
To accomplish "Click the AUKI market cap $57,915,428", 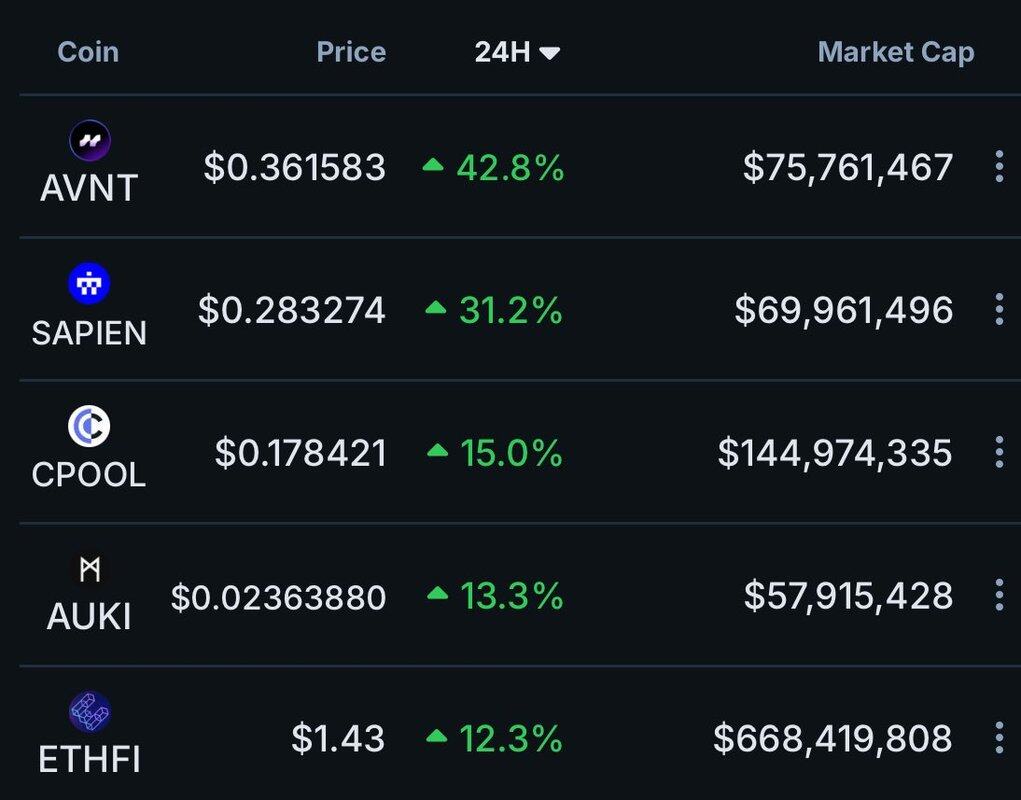I will [x=848, y=596].
